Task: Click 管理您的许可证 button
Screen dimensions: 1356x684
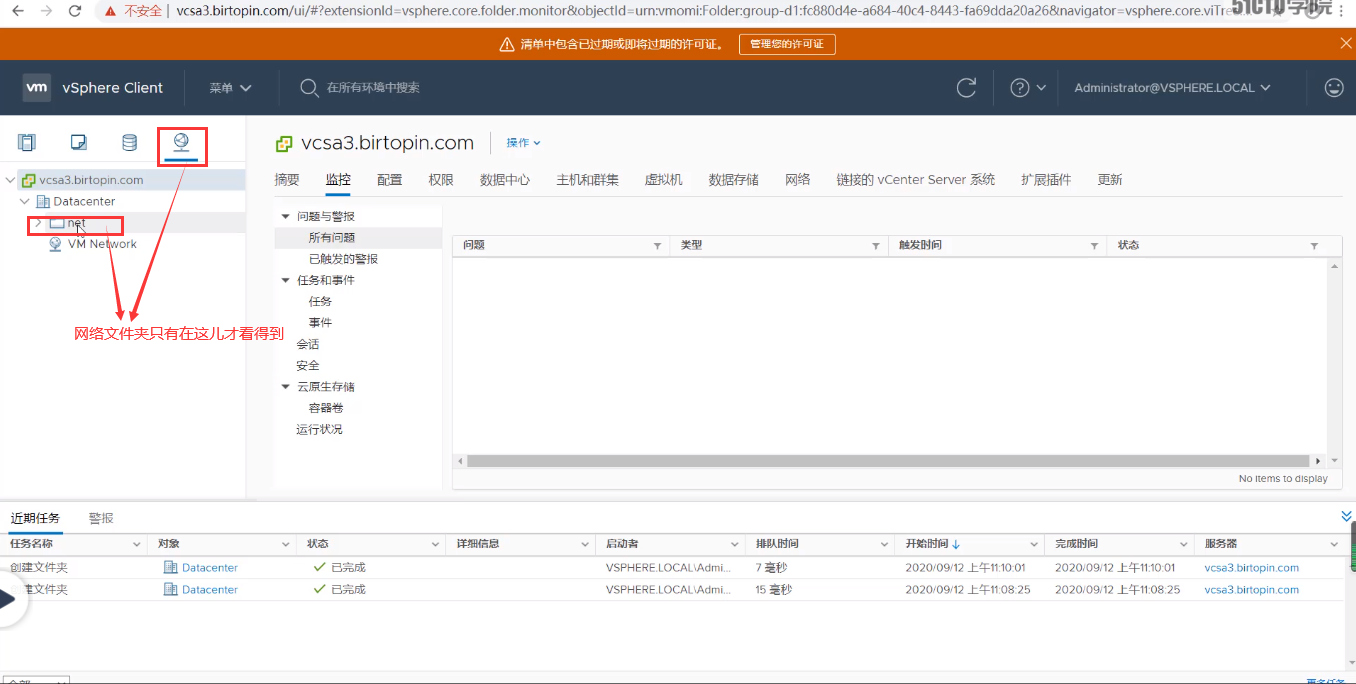Action: coord(787,44)
